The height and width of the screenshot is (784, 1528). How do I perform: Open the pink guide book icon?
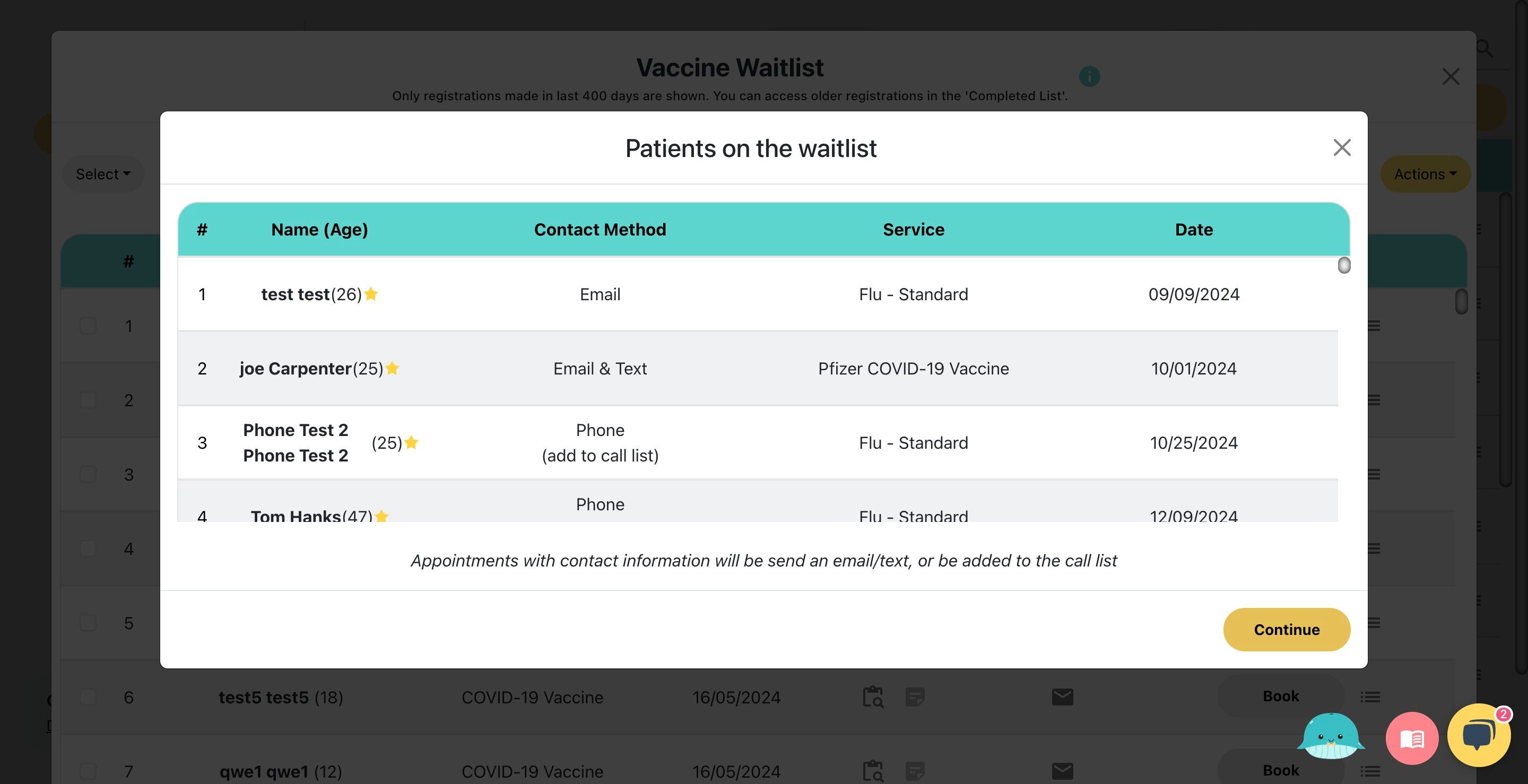(1412, 738)
